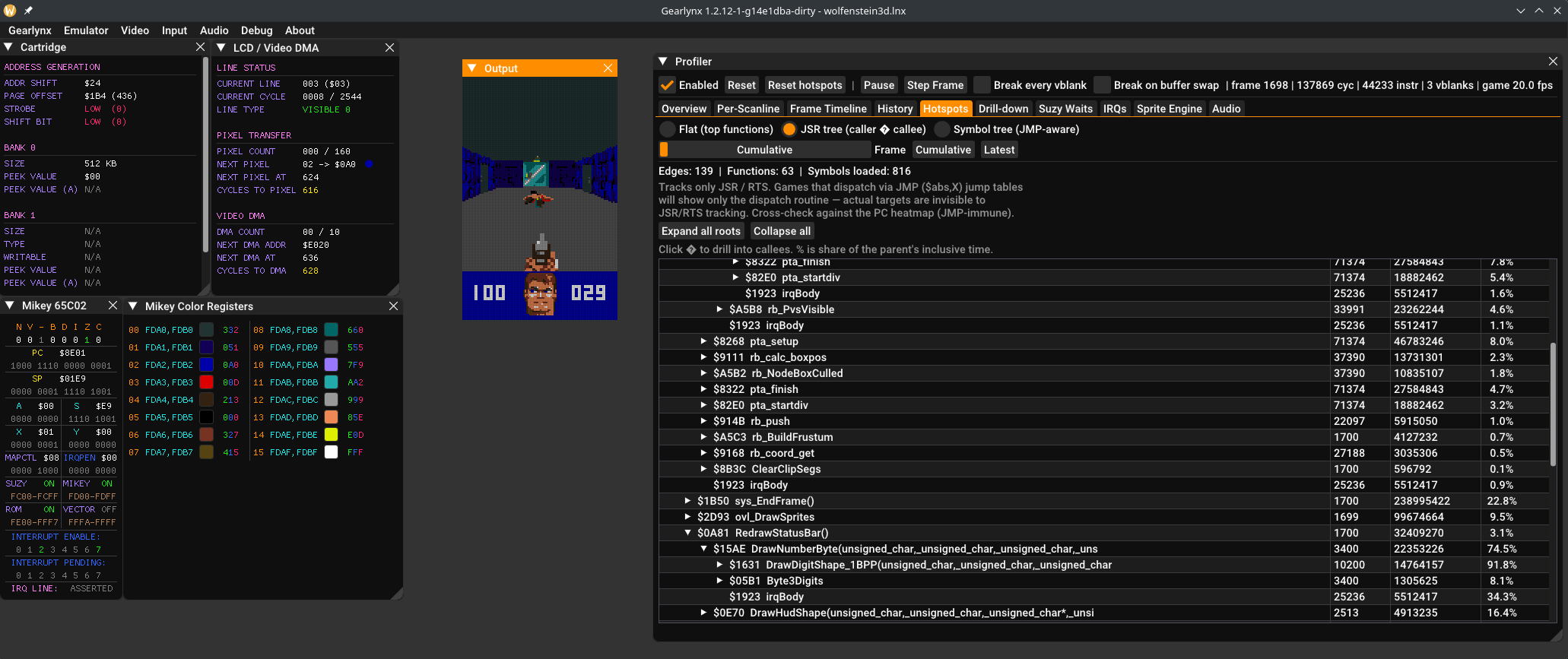The image size is (1568, 659).
Task: Open the Gearlynx menu
Action: pos(30,30)
